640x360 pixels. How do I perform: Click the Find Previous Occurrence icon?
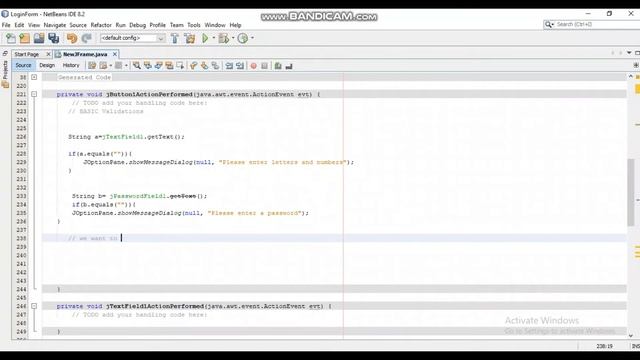tap(147, 66)
